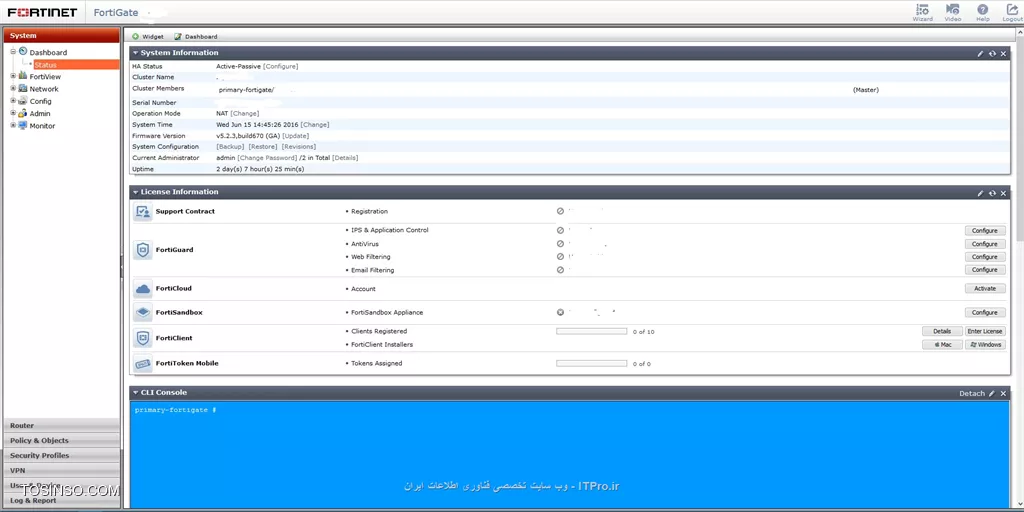
Task: Open the Video tutorials icon
Action: 952,12
